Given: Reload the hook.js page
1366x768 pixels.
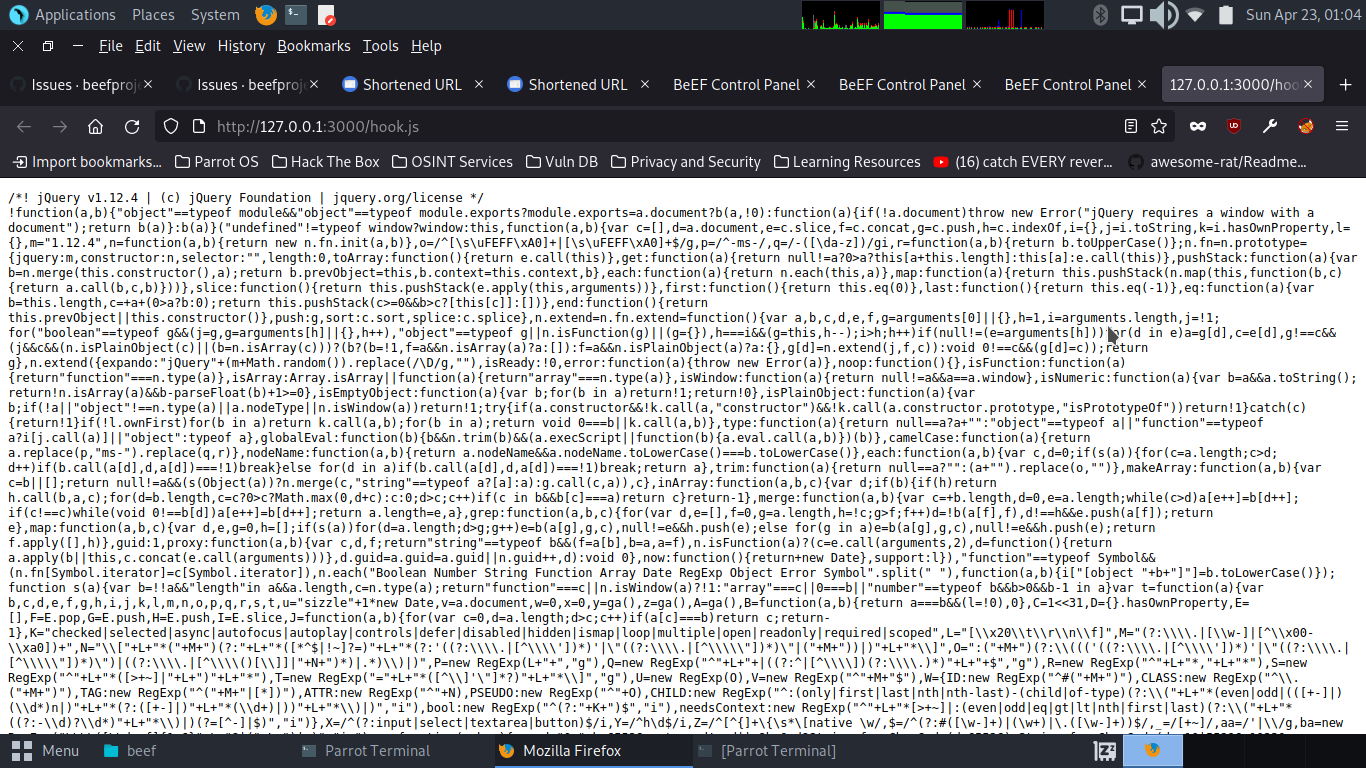Looking at the screenshot, I should click(132, 126).
